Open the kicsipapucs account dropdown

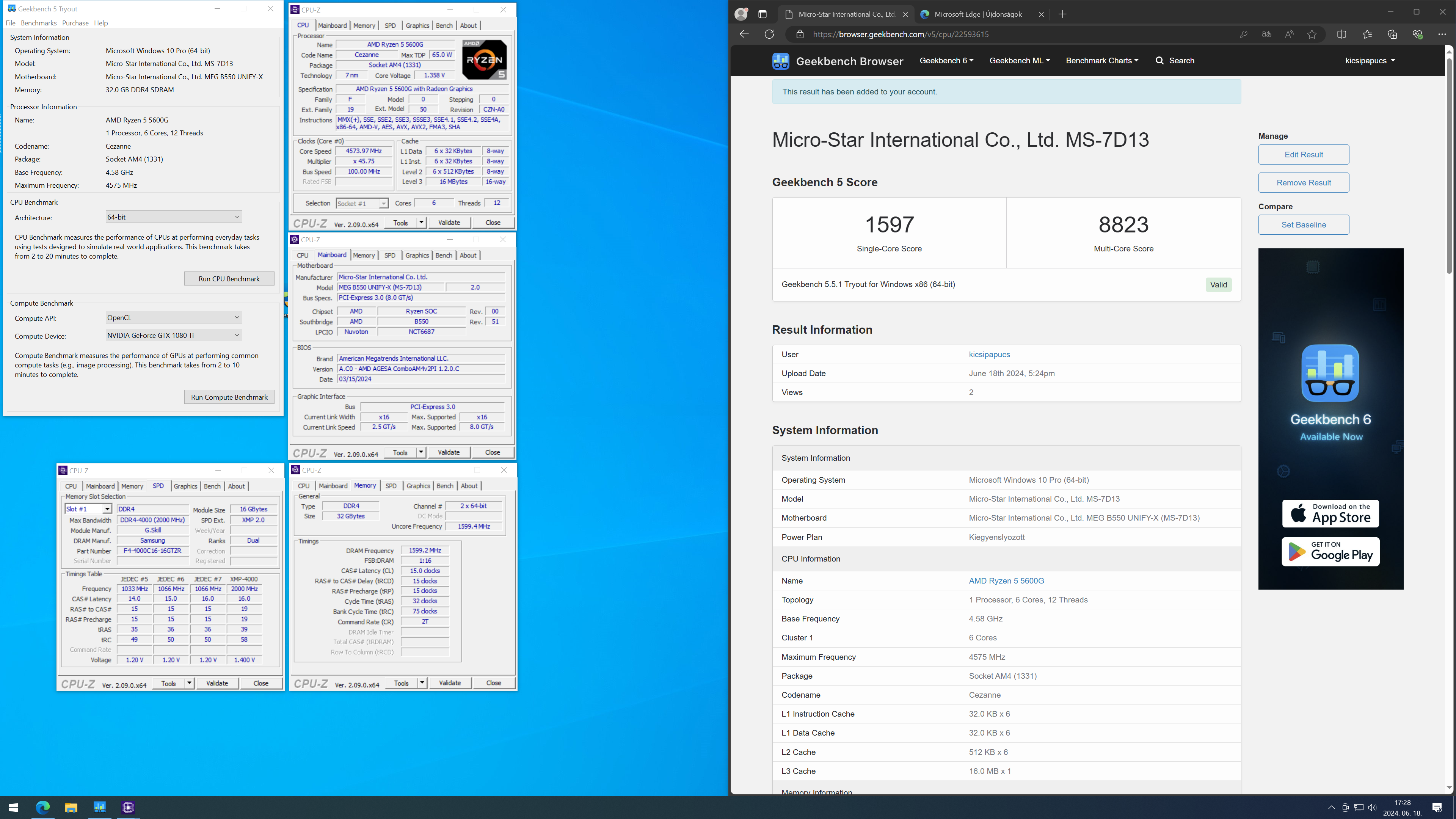[x=1370, y=61]
